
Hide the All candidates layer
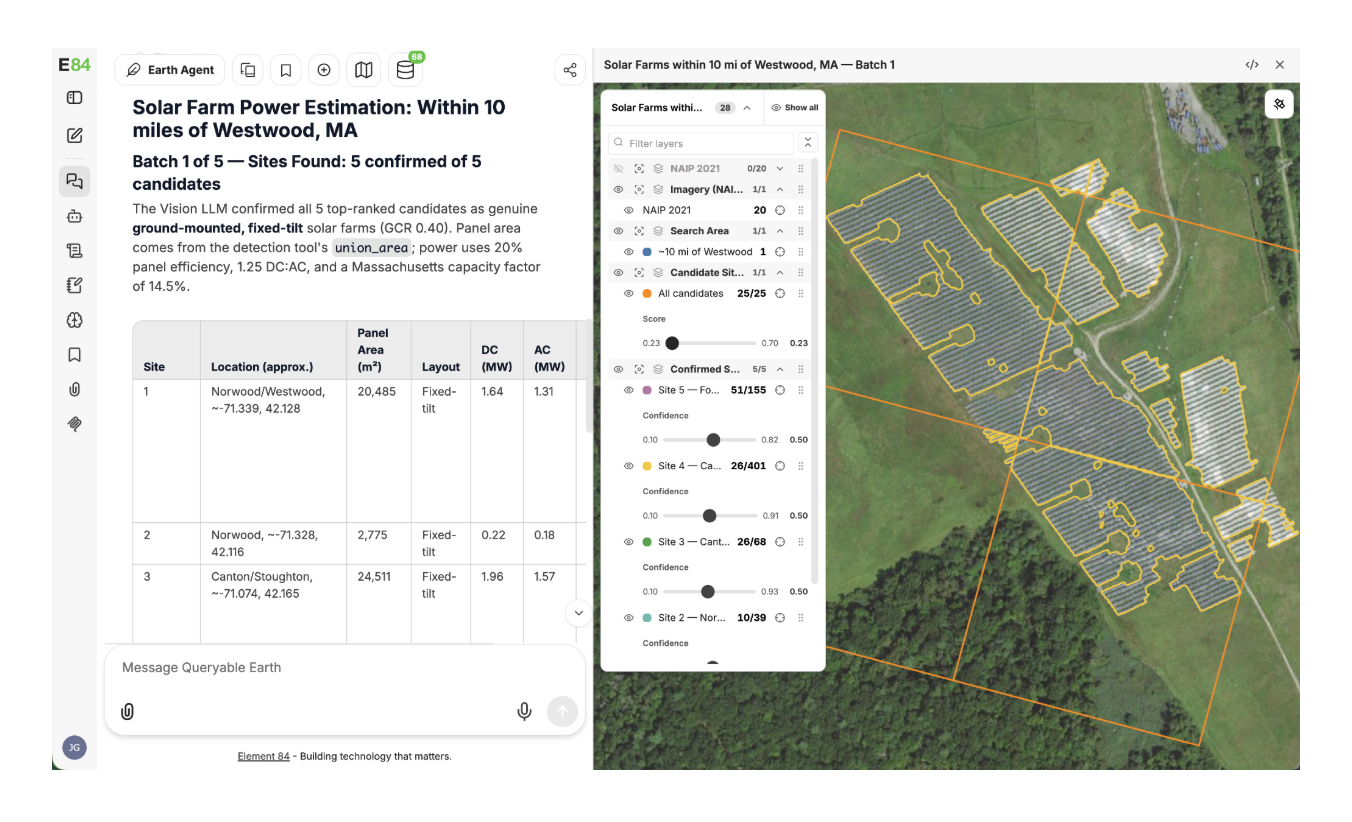(629, 294)
